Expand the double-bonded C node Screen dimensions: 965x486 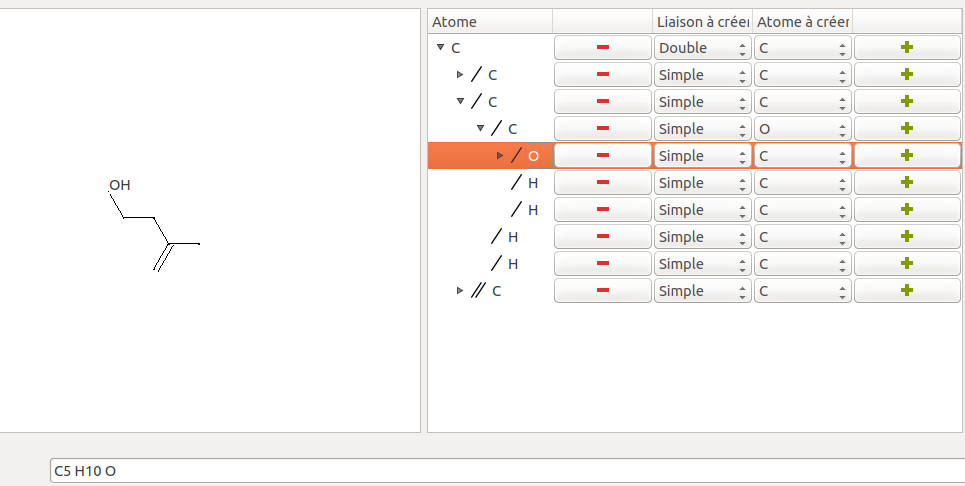[x=460, y=291]
